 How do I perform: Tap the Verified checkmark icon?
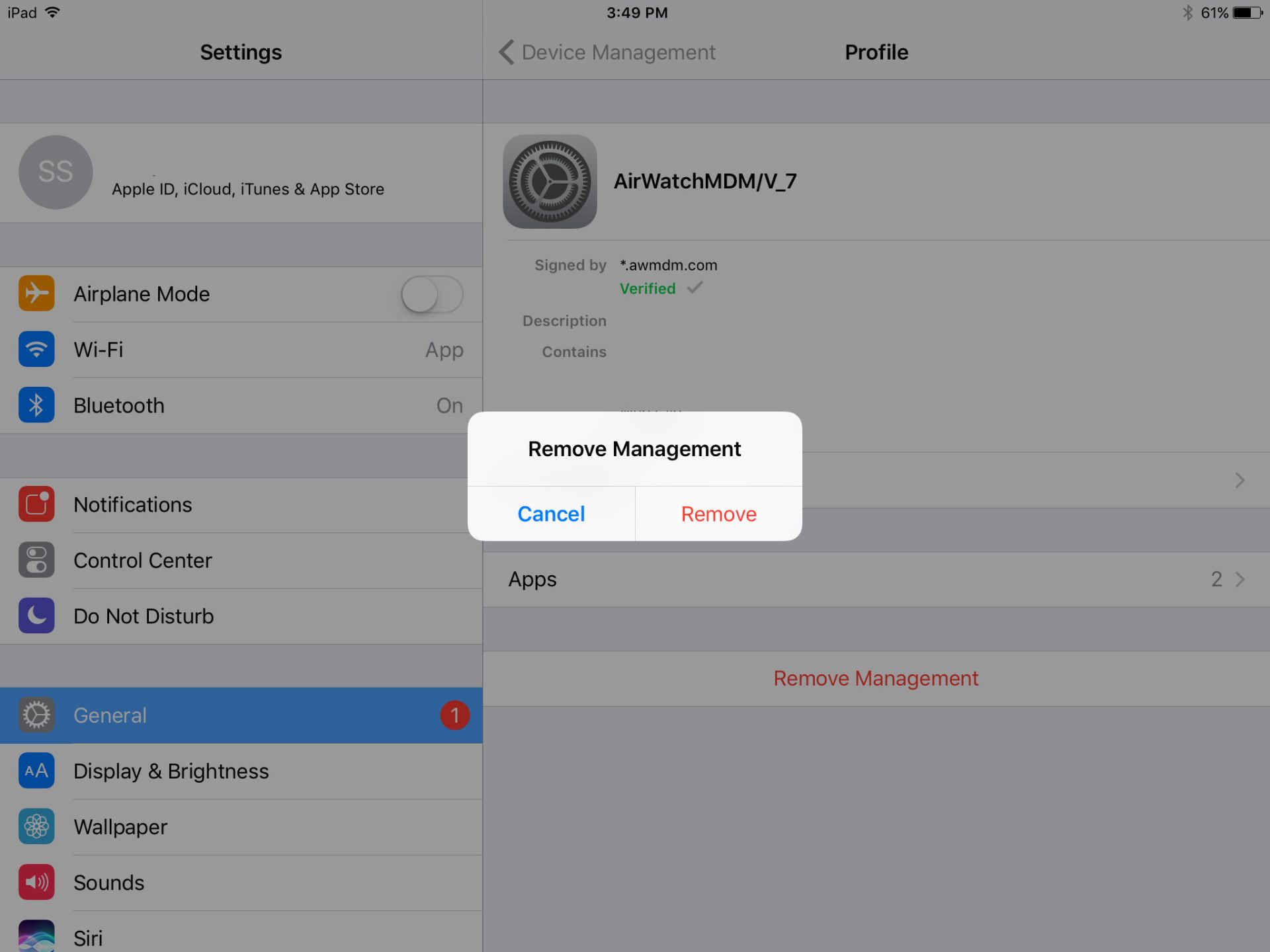click(x=695, y=288)
